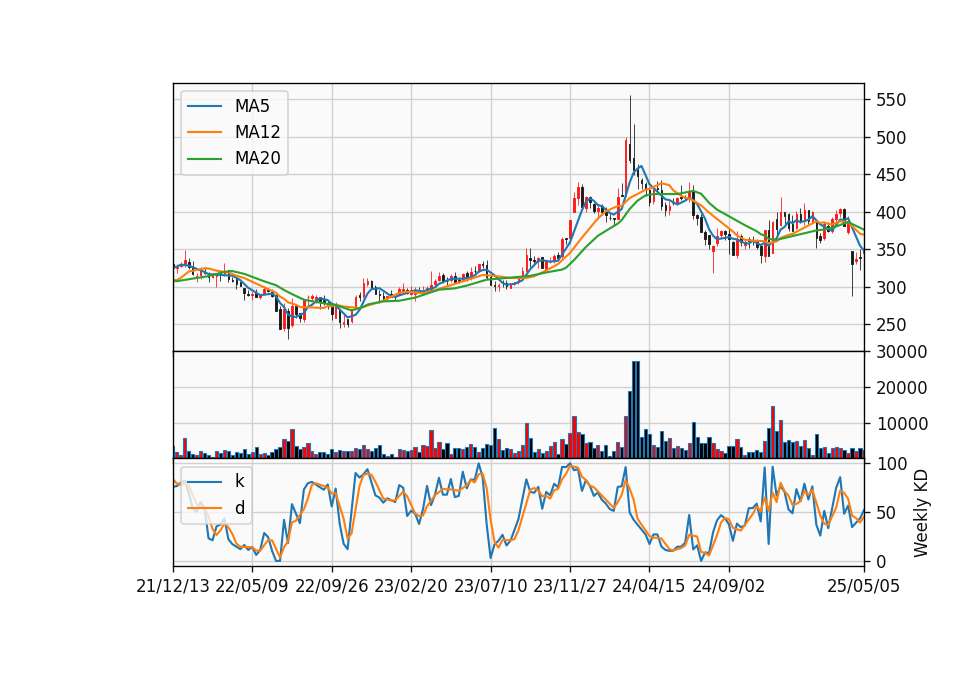Click the k legend label in KD panel
Image resolution: width=960 pixels, height=690 pixels.
239,481
